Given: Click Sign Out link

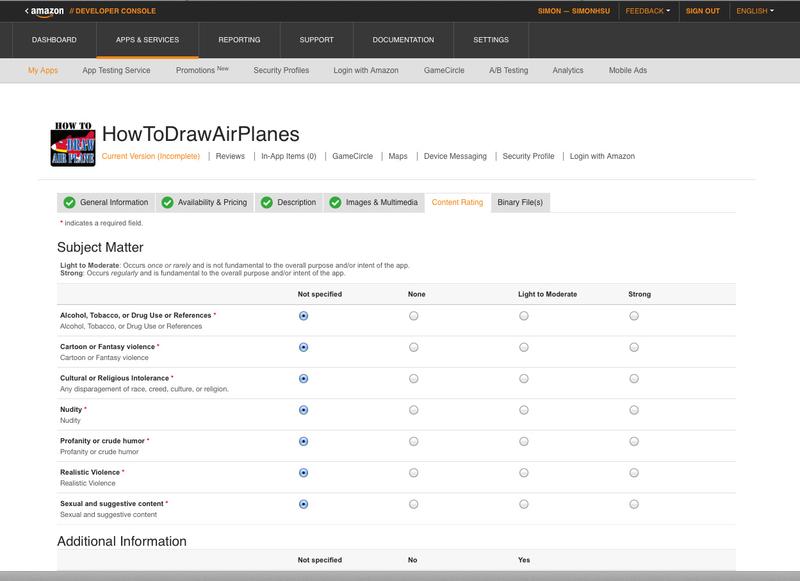Looking at the screenshot, I should point(703,11).
